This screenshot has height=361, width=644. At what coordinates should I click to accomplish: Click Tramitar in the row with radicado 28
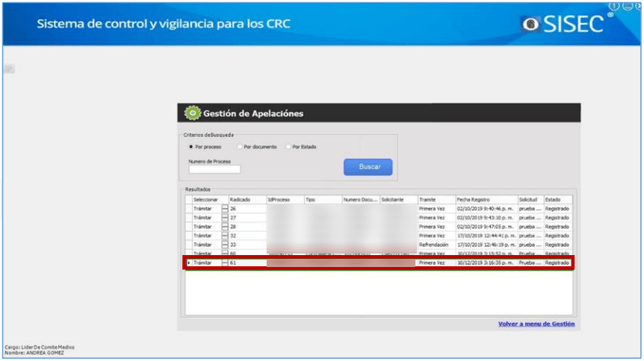[202, 227]
